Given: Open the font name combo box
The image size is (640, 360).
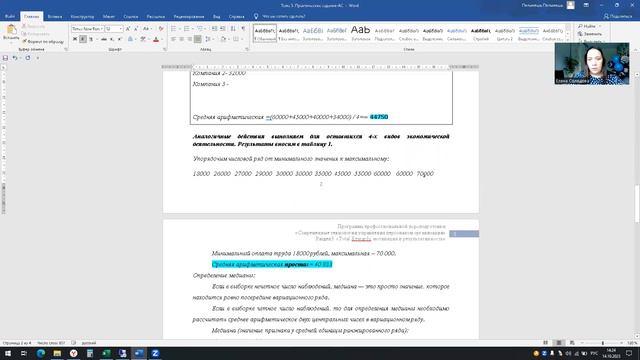Looking at the screenshot, I should click(x=87, y=29).
